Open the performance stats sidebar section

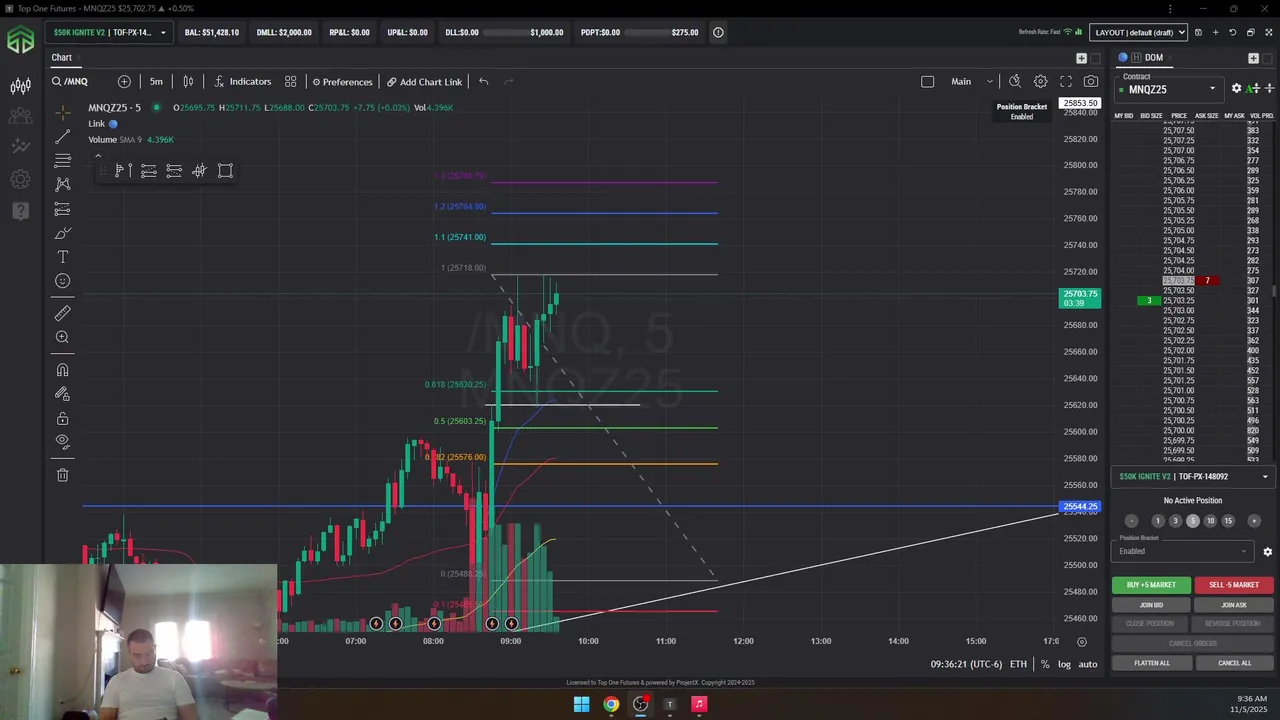pos(20,146)
